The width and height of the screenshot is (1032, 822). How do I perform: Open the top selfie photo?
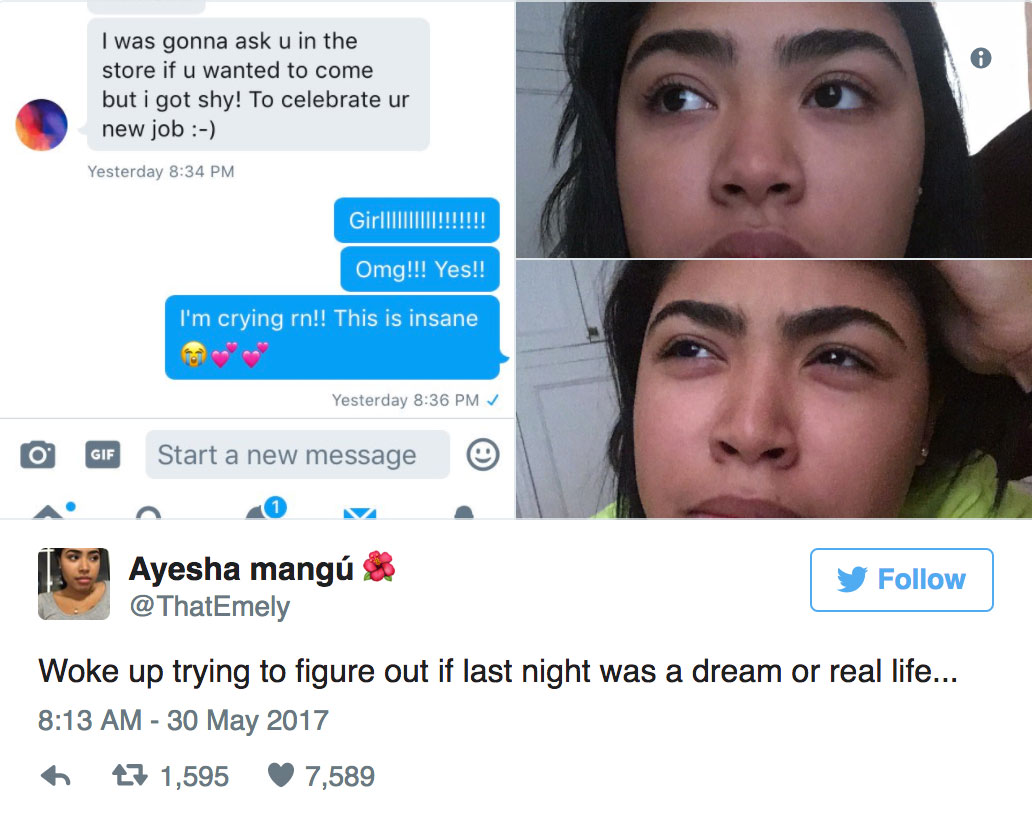774,129
